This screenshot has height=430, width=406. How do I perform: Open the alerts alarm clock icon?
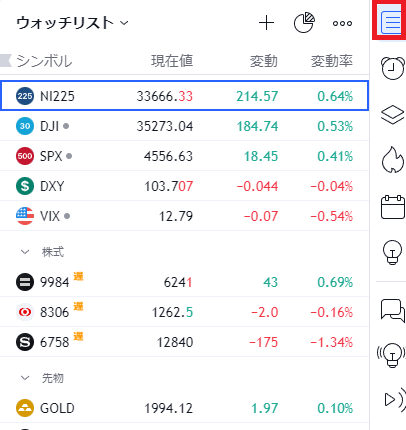coord(393,68)
